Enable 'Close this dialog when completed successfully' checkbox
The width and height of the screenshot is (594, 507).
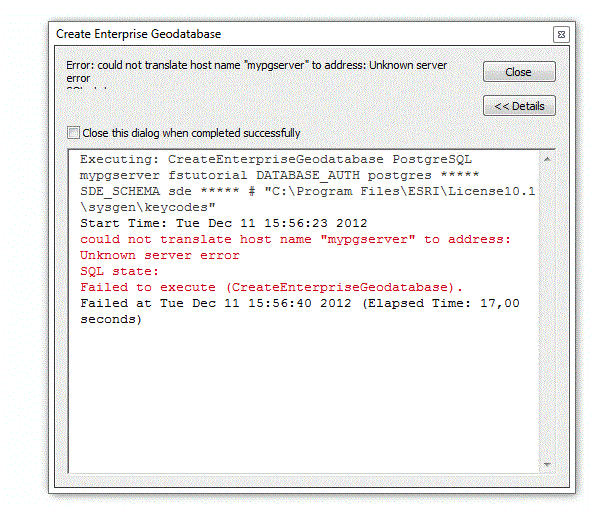click(x=73, y=133)
